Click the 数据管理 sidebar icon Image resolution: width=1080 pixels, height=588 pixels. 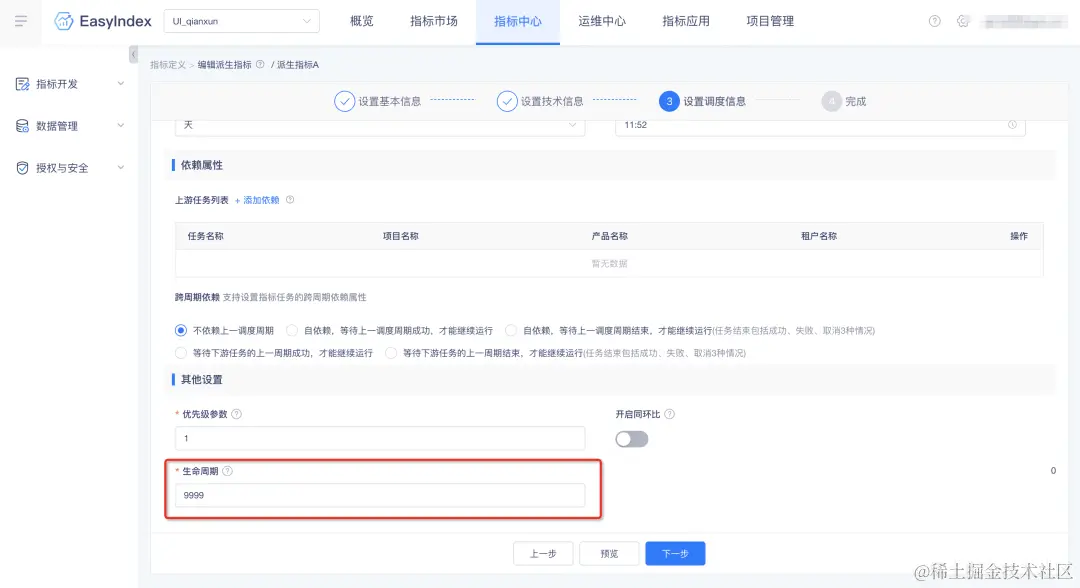tap(23, 126)
